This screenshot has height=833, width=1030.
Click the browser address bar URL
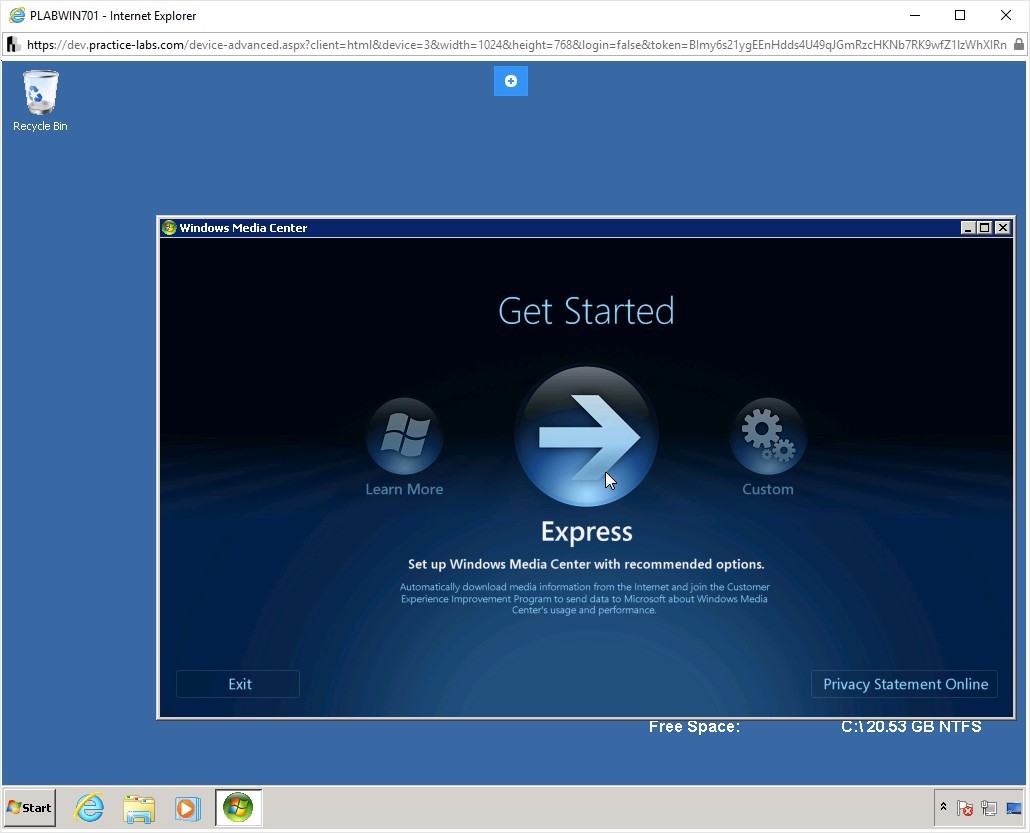[x=516, y=45]
